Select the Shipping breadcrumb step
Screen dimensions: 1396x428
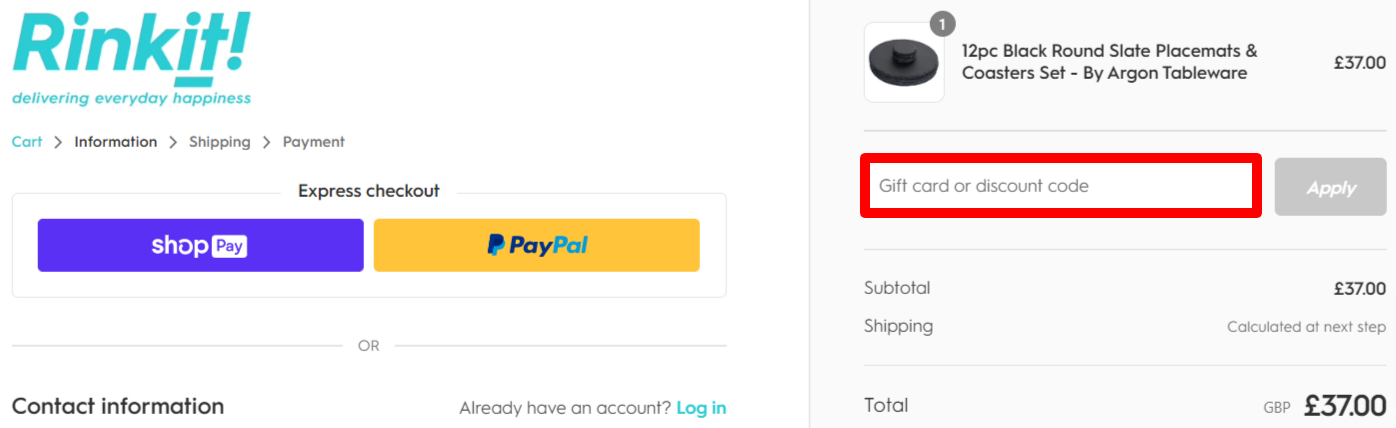[x=220, y=142]
